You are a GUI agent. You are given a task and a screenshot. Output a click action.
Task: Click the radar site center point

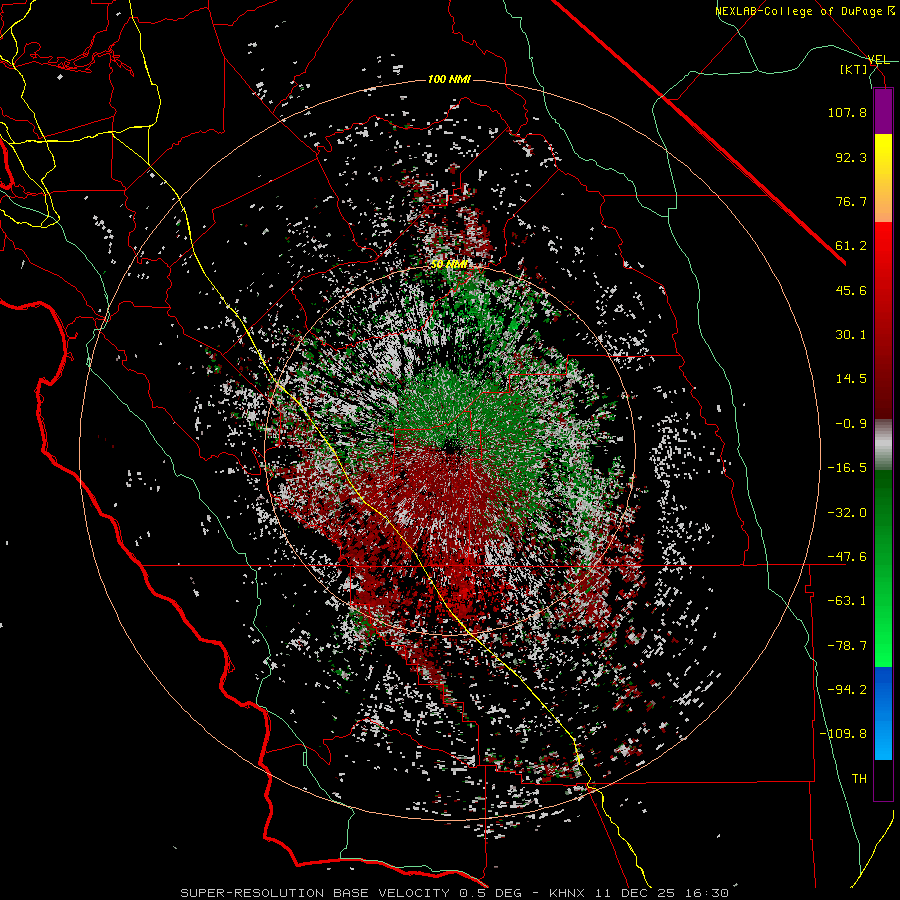[x=449, y=446]
